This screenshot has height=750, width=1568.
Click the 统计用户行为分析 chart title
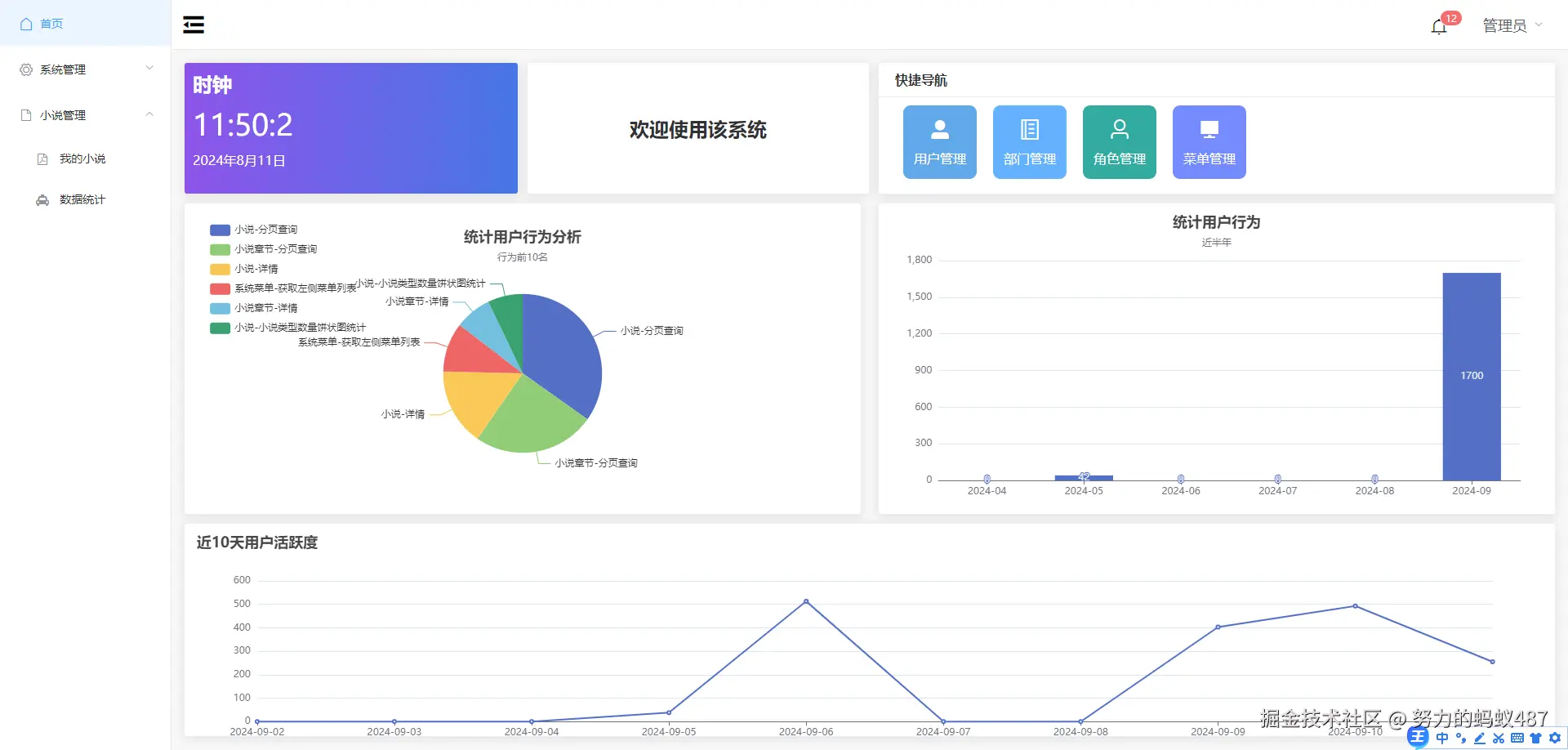click(x=523, y=237)
